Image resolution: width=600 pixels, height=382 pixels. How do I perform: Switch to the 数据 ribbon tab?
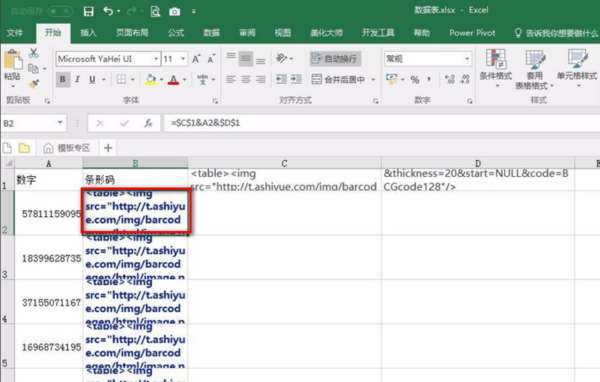[211, 33]
